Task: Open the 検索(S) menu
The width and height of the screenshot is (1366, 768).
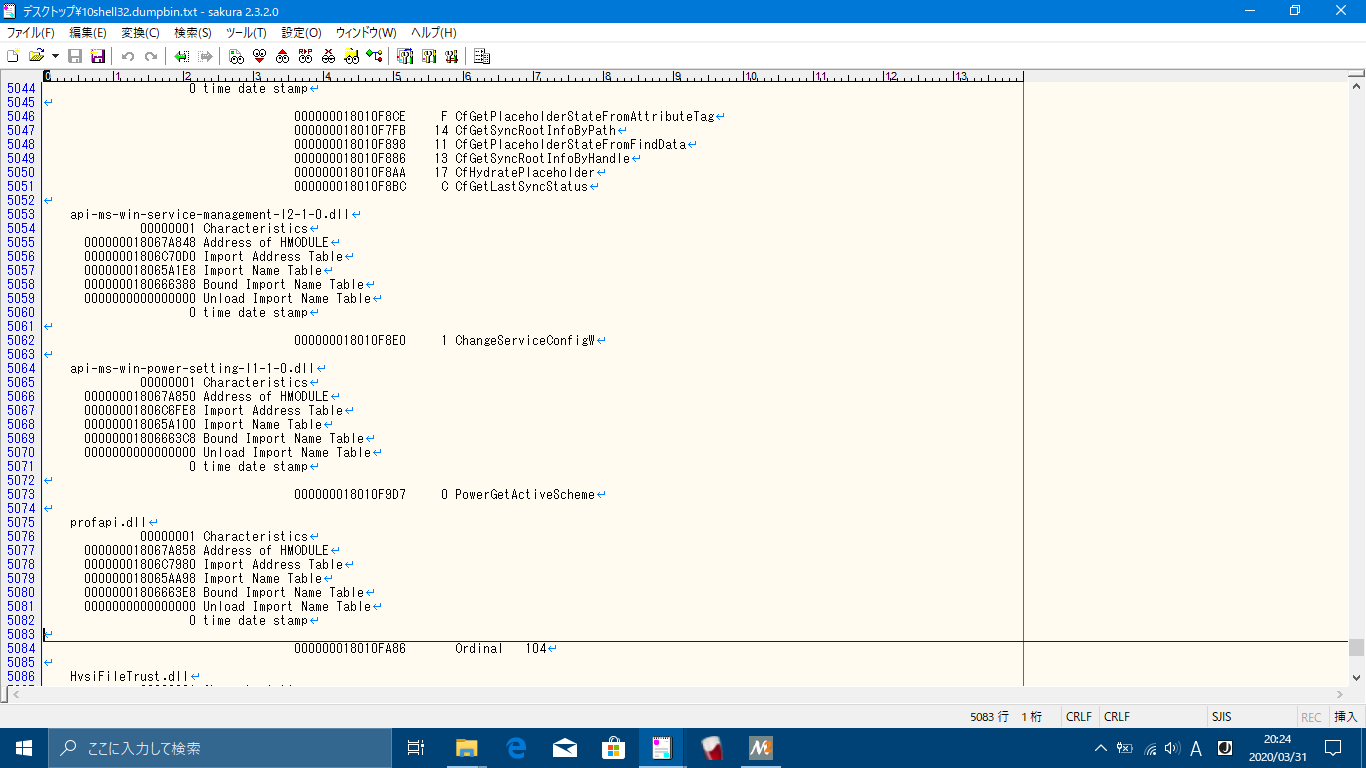Action: pos(193,33)
